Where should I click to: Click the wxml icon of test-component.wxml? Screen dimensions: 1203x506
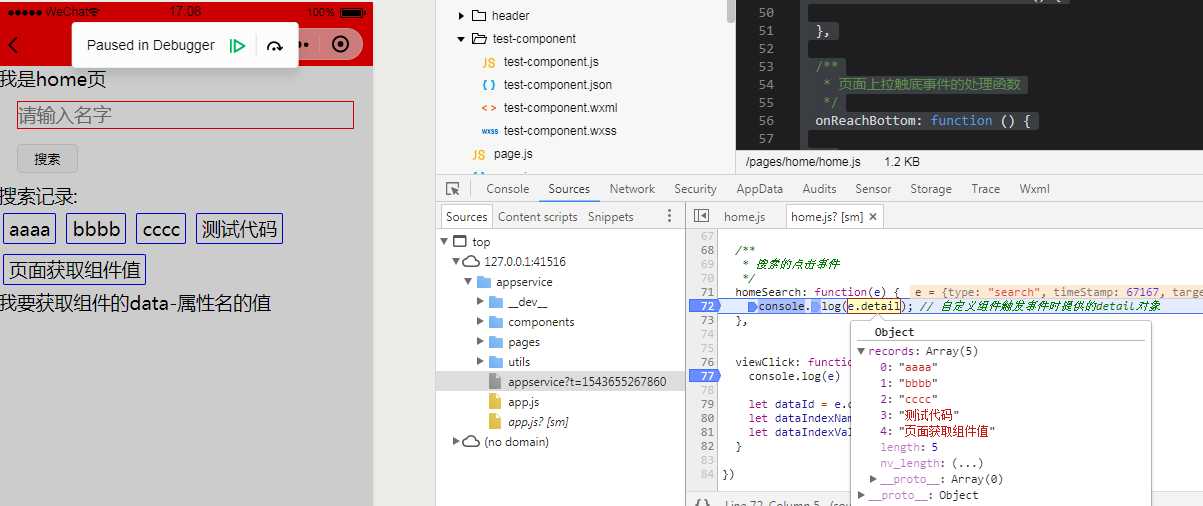[489, 108]
